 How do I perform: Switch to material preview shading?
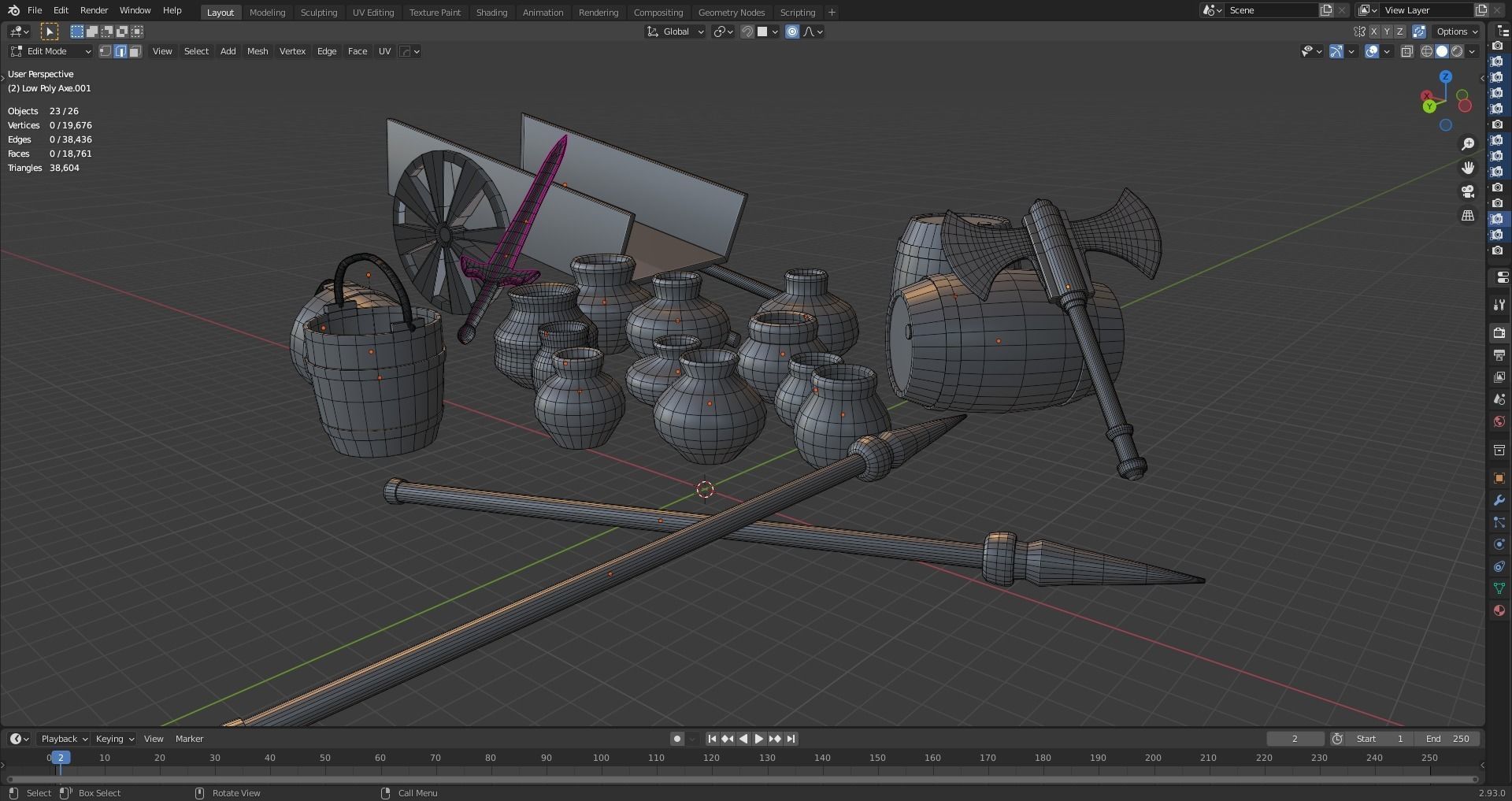(x=1457, y=51)
